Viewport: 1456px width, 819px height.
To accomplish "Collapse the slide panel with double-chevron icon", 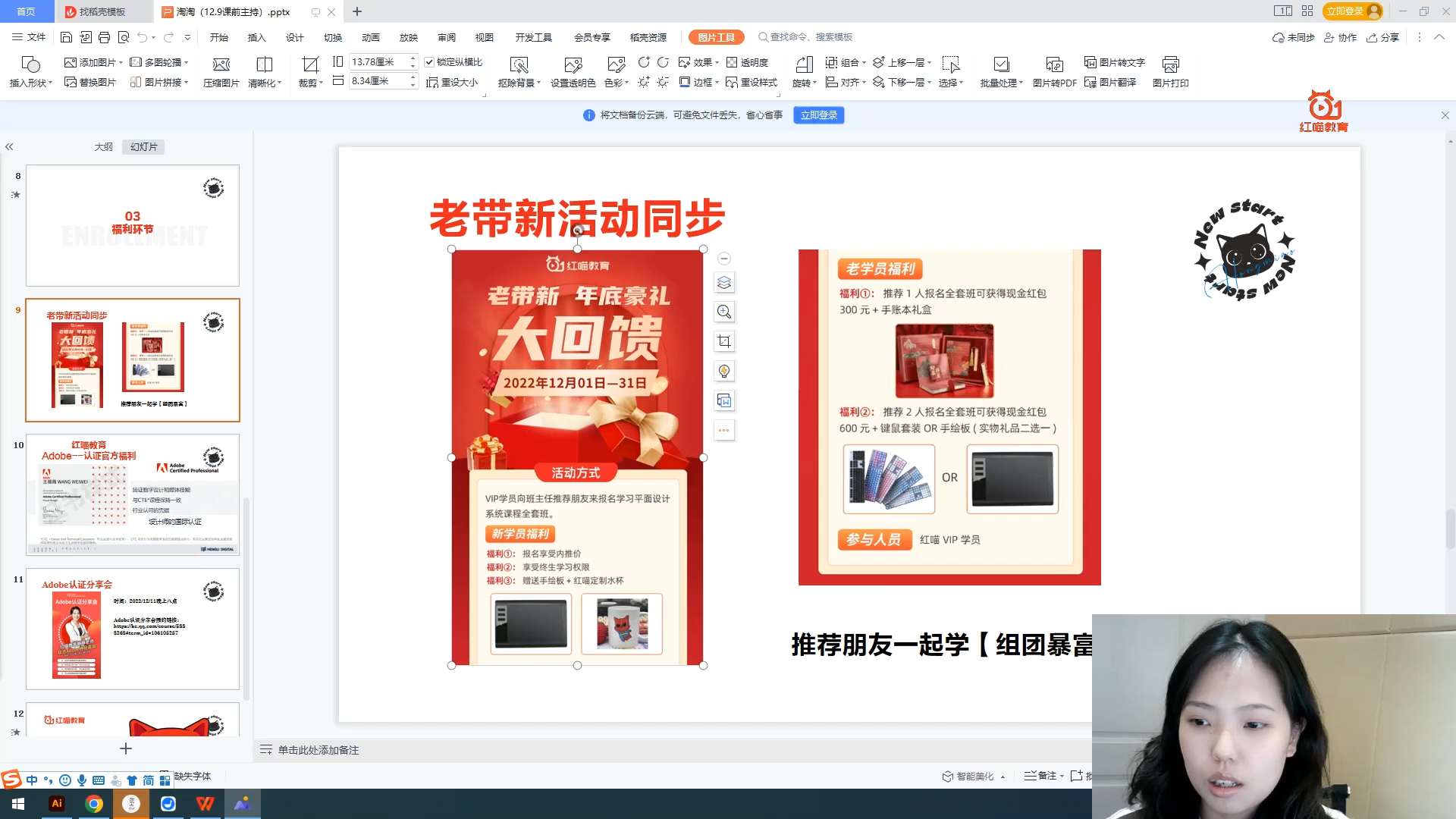I will (9, 147).
